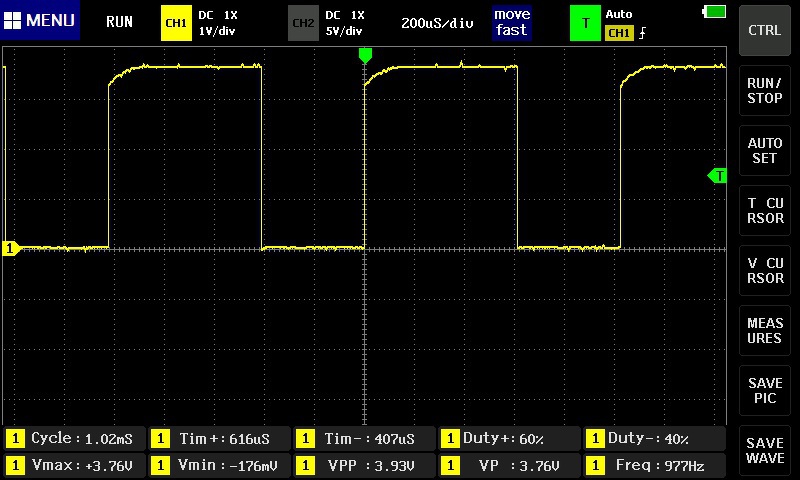
Task: Open the MENU button
Action: coord(40,20)
